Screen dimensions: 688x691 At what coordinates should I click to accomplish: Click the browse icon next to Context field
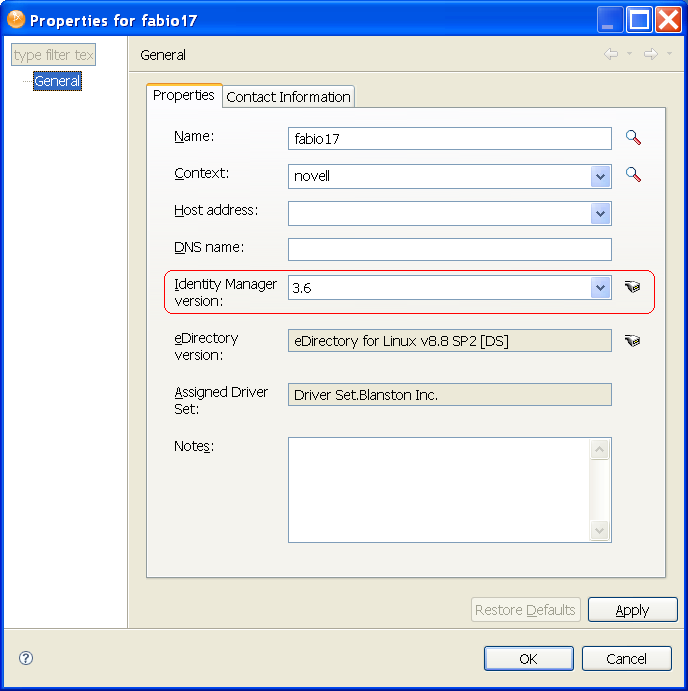[632, 175]
